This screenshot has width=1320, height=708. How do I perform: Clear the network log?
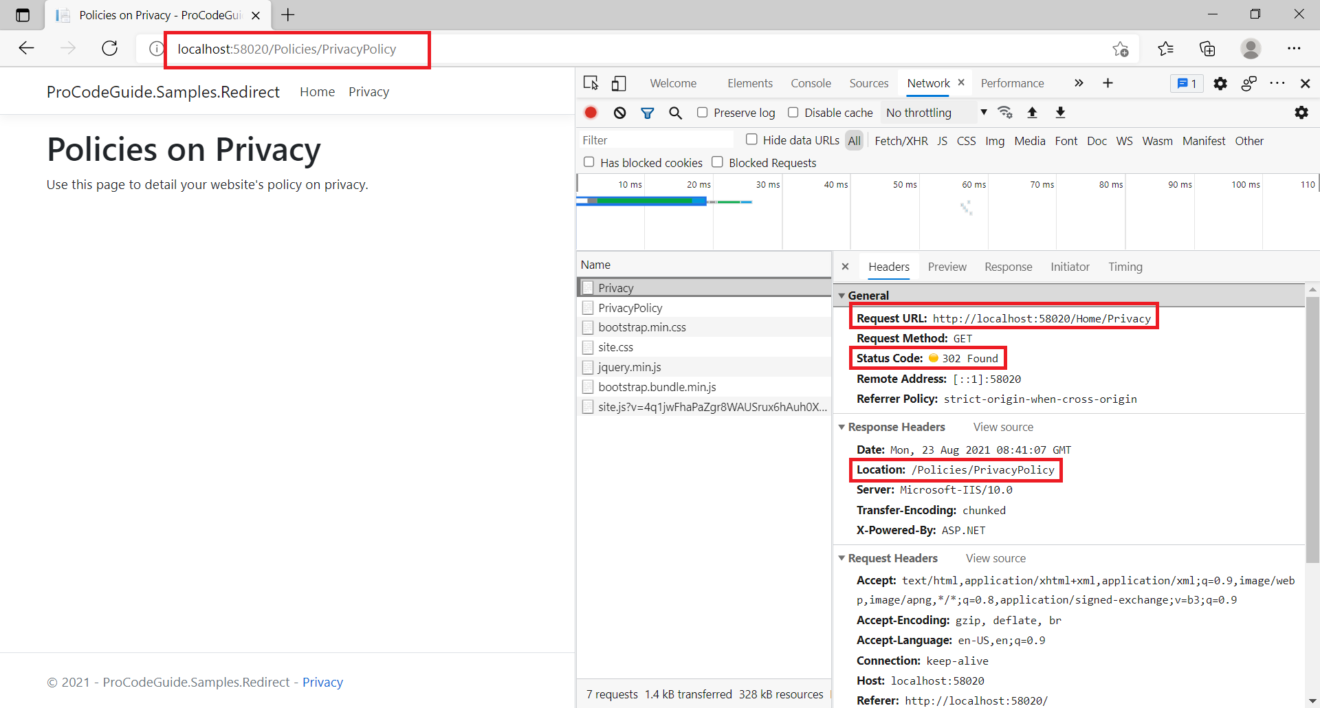click(x=619, y=112)
